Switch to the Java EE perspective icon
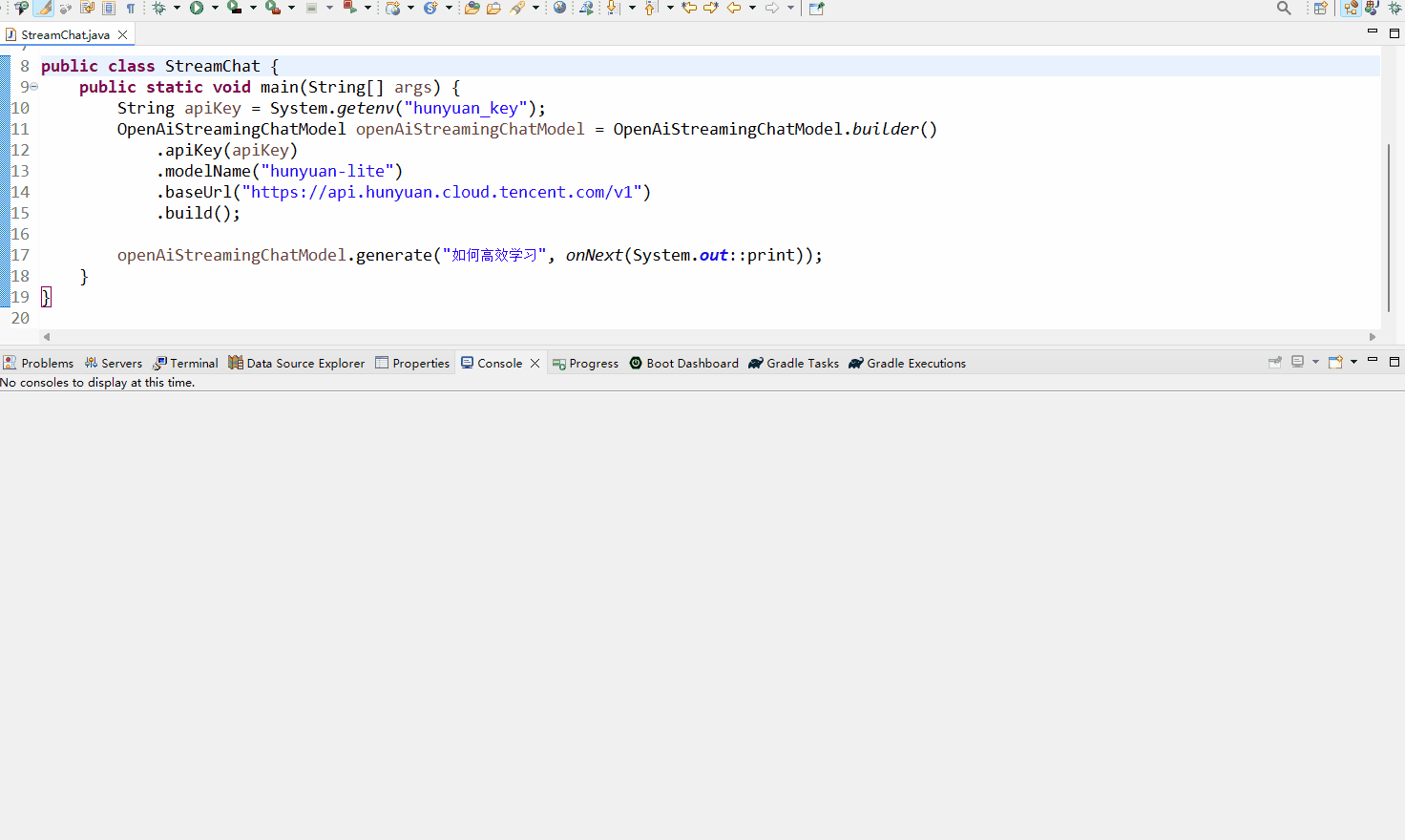This screenshot has width=1405, height=840. (1351, 8)
